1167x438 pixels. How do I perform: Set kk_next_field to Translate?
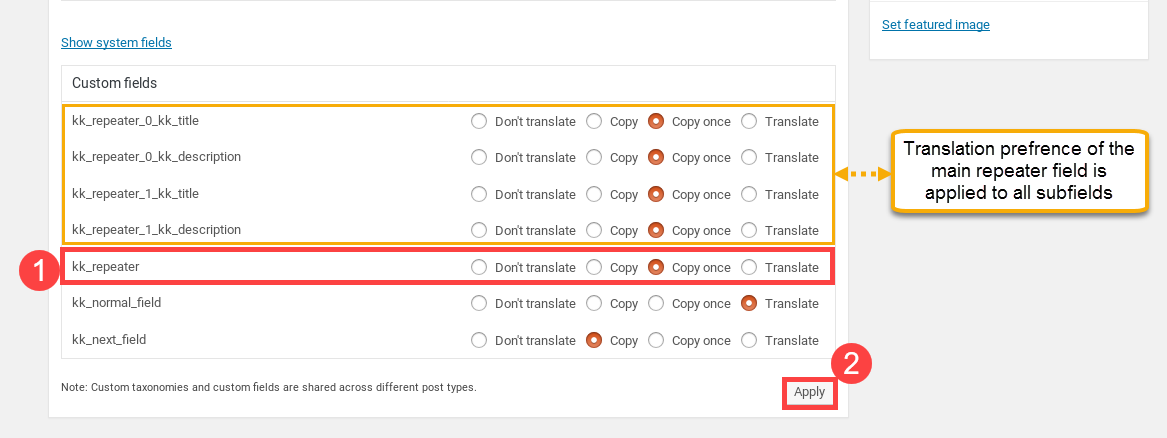coord(749,341)
